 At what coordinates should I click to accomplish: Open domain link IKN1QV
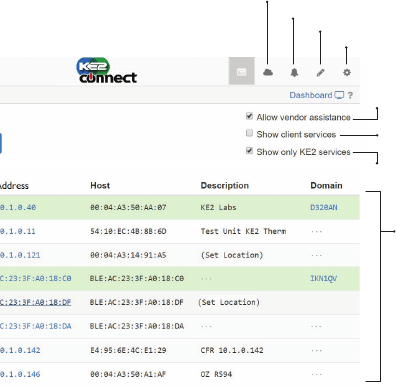(x=323, y=278)
